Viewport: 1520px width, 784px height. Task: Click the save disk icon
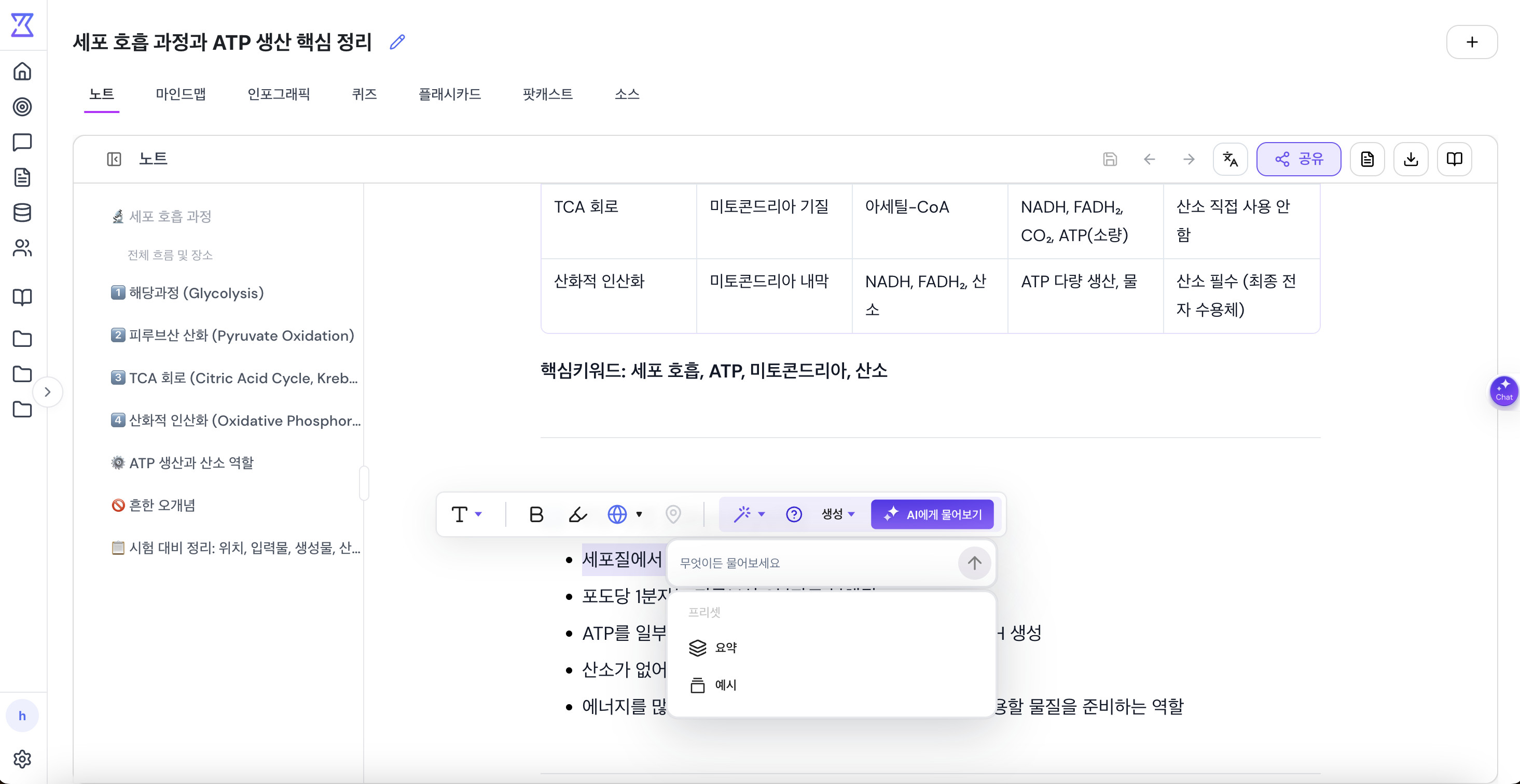click(x=1110, y=159)
